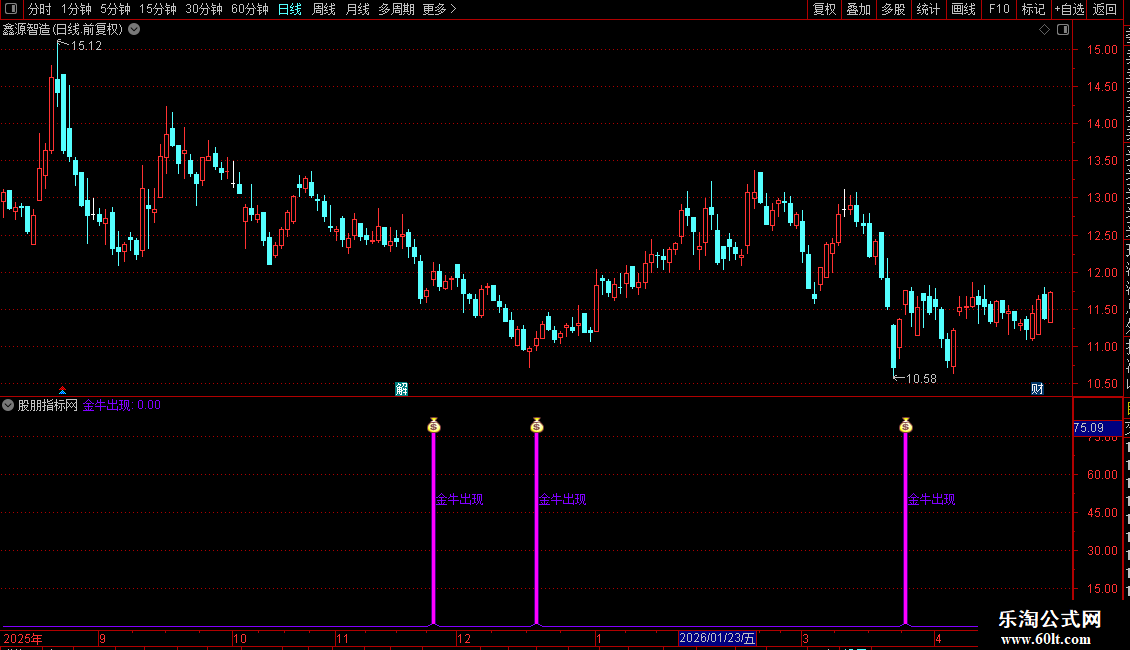Click the diamond icon in the chart's top-right corner
The height and width of the screenshot is (650, 1130).
coord(1044,30)
